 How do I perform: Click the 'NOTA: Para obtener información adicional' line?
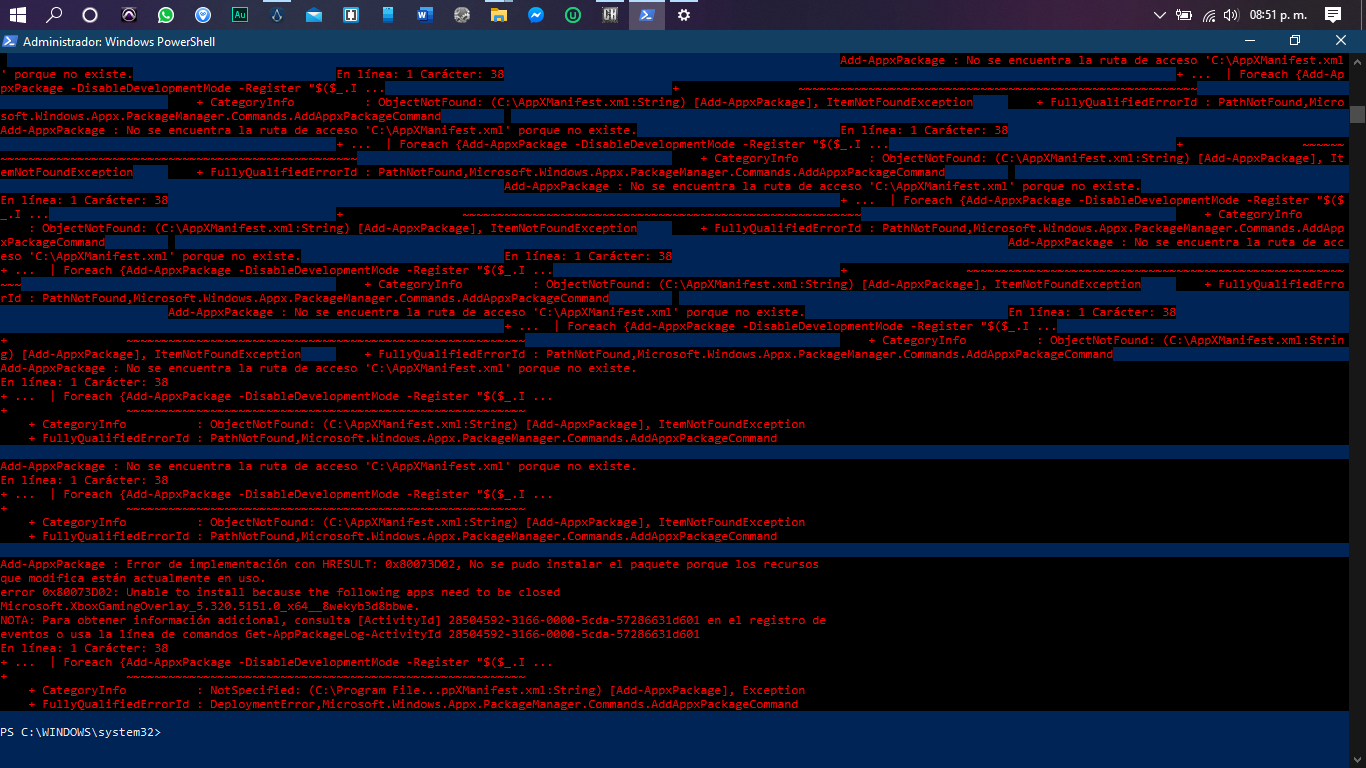pos(413,620)
